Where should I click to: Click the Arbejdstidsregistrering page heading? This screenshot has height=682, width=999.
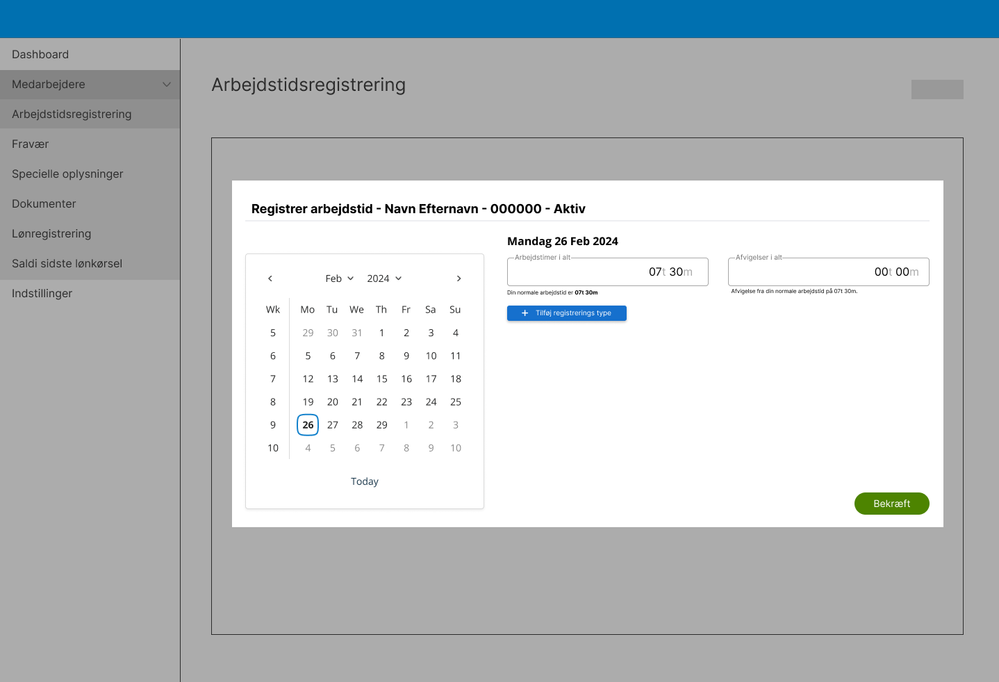(308, 85)
